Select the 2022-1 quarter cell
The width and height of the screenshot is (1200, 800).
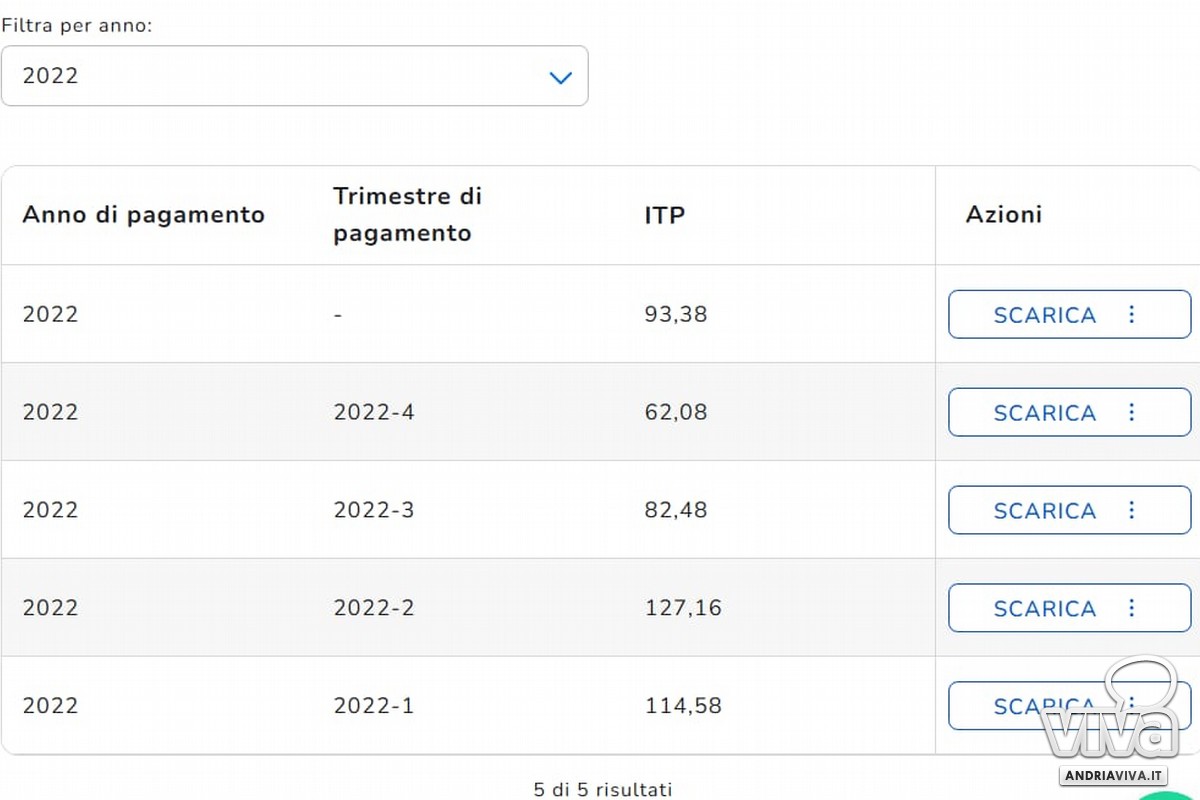click(374, 706)
